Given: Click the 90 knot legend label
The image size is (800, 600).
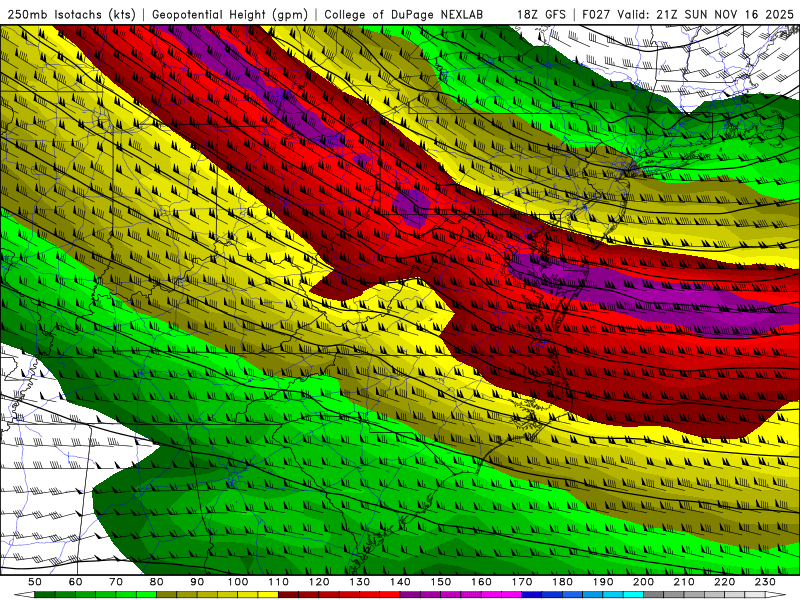Looking at the screenshot, I should (x=197, y=582).
